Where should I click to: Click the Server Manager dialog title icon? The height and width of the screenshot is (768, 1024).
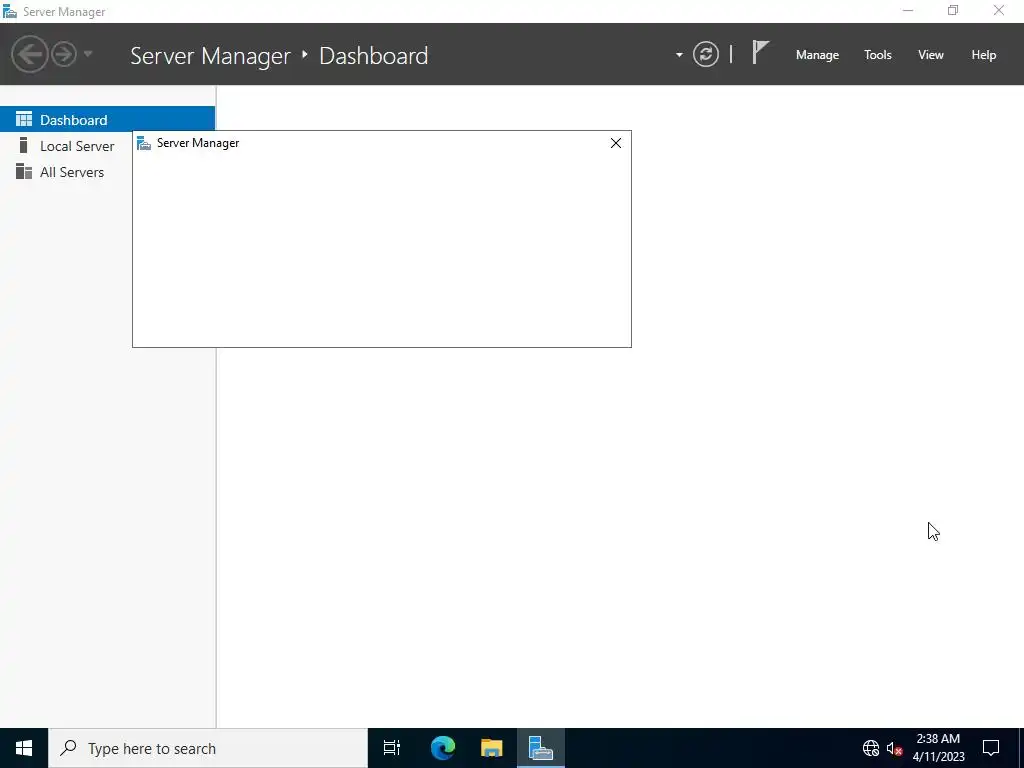144,143
